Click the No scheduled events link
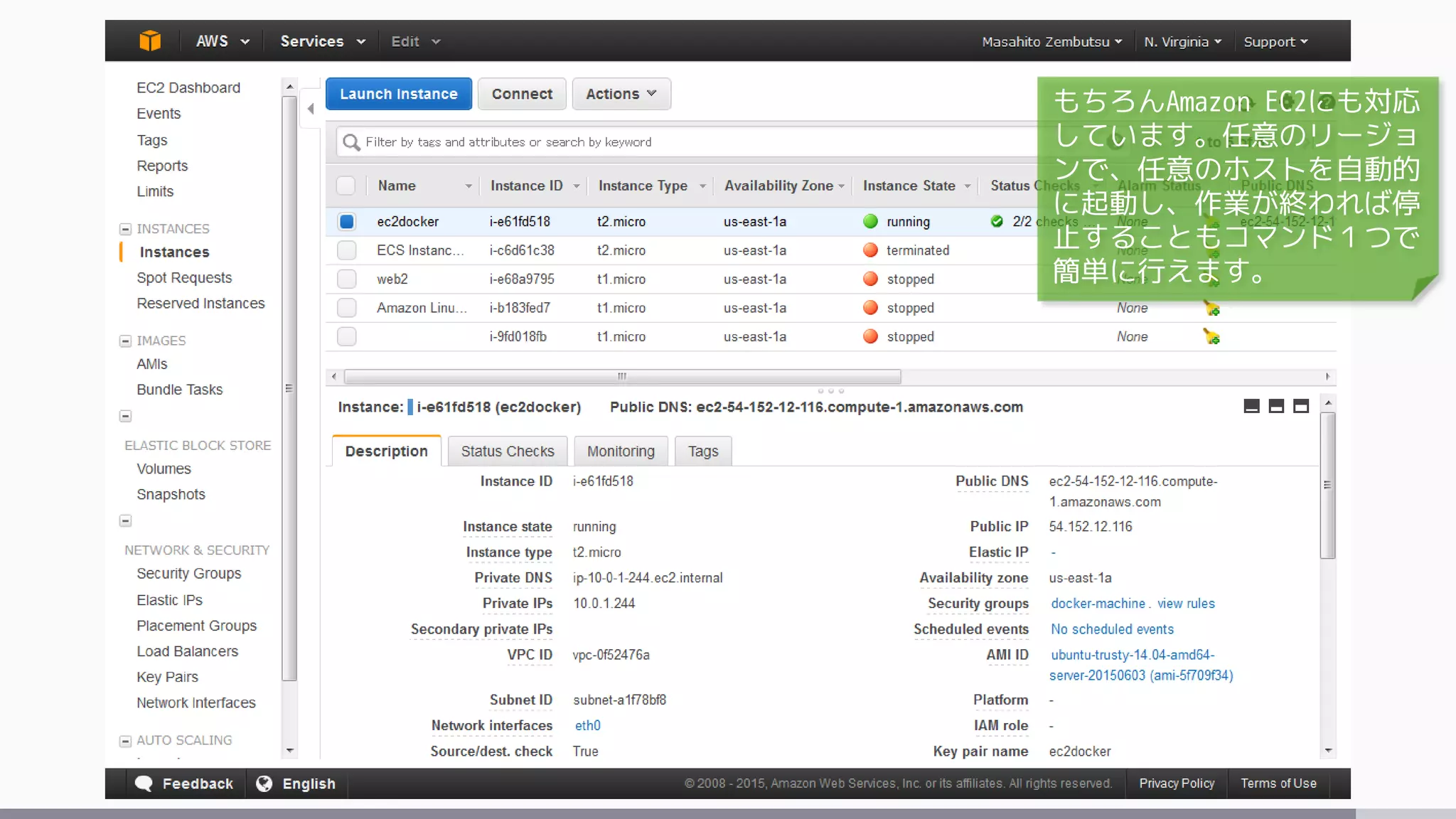Viewport: 1456px width, 819px height. click(x=1112, y=629)
